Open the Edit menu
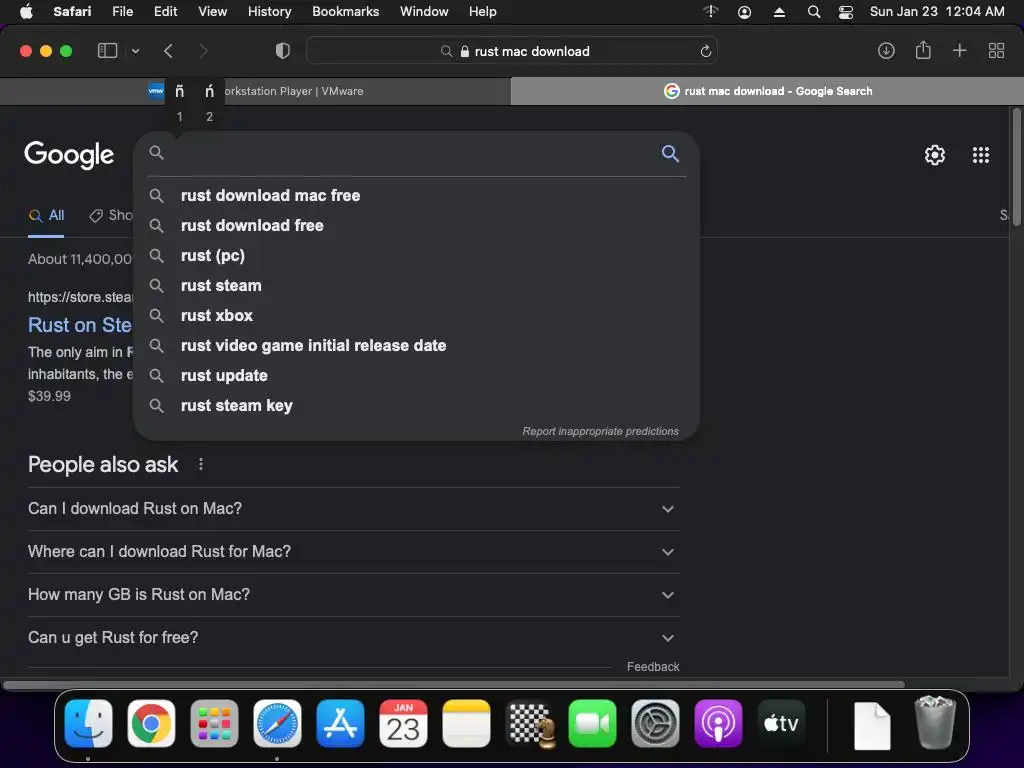The image size is (1024, 768). 165,12
